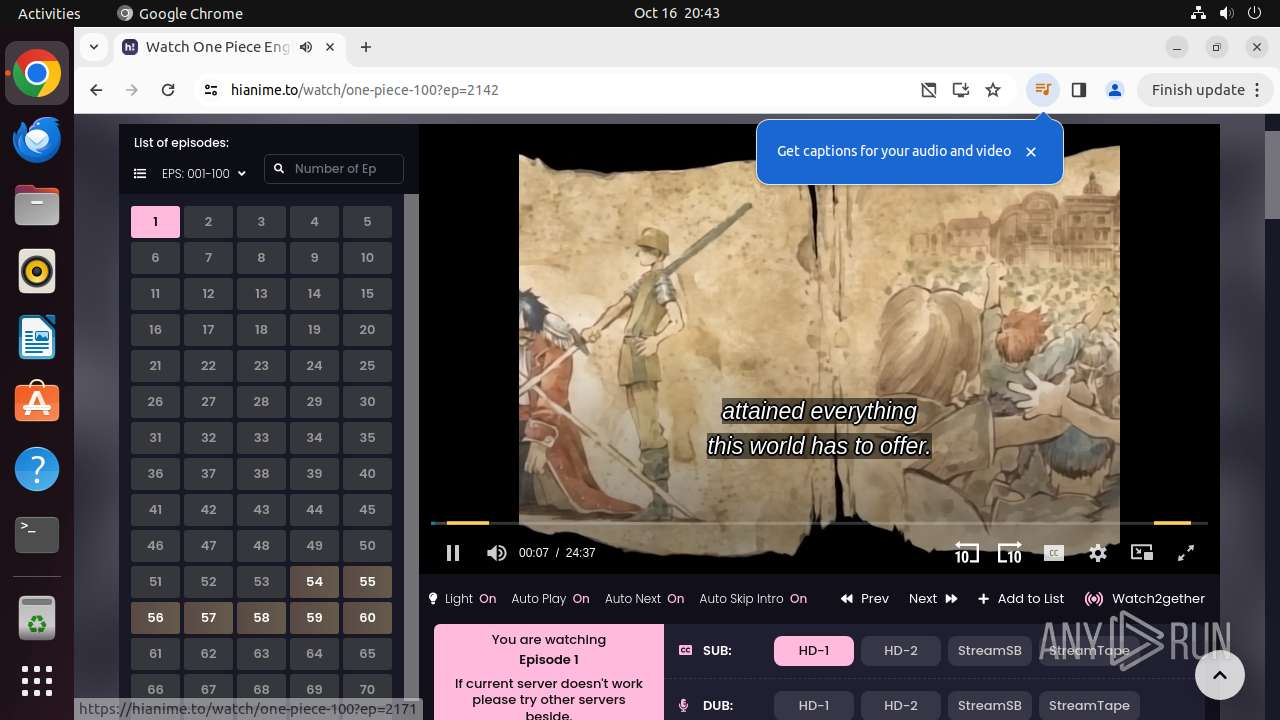Show applications grid

coord(37,681)
